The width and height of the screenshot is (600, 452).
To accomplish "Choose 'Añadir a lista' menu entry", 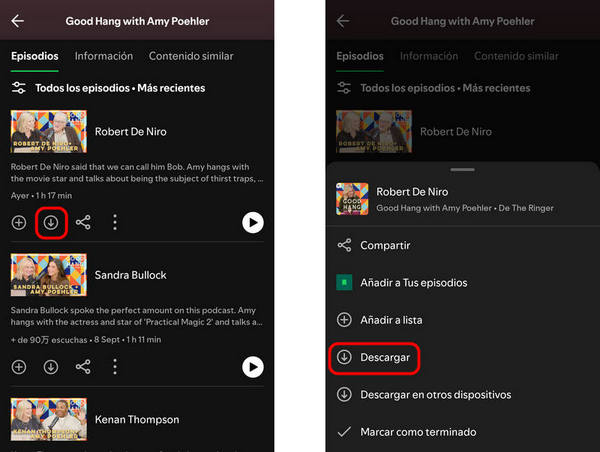I will tap(463, 320).
